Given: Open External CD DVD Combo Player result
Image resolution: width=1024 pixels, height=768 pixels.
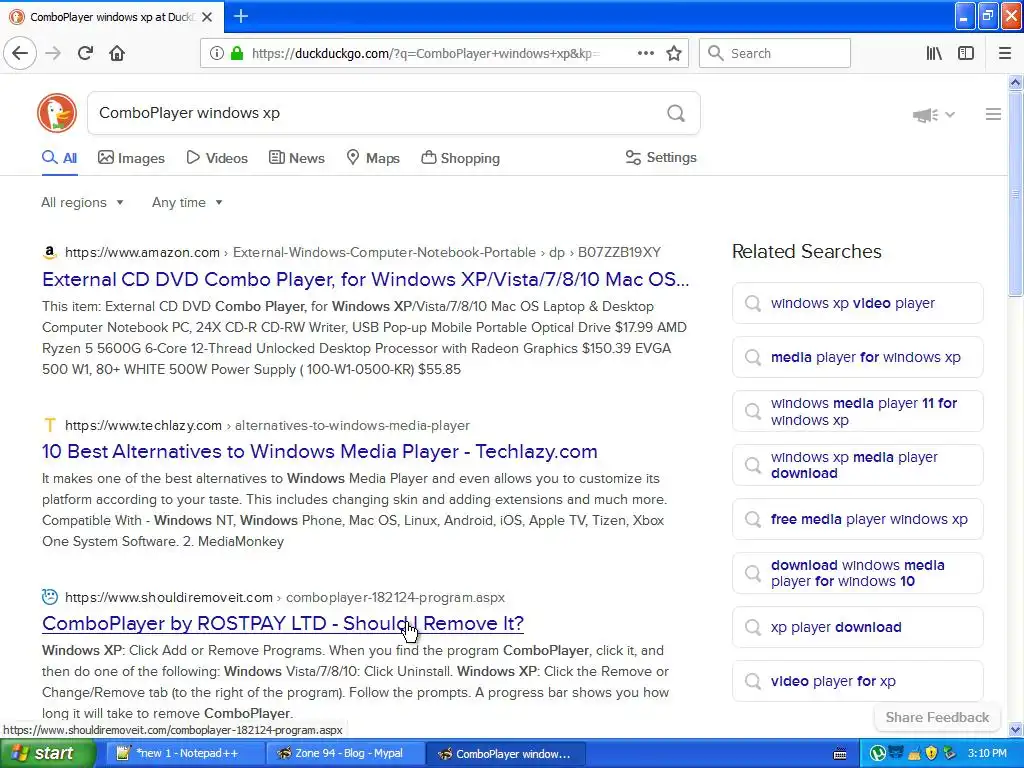Looking at the screenshot, I should (x=365, y=279).
